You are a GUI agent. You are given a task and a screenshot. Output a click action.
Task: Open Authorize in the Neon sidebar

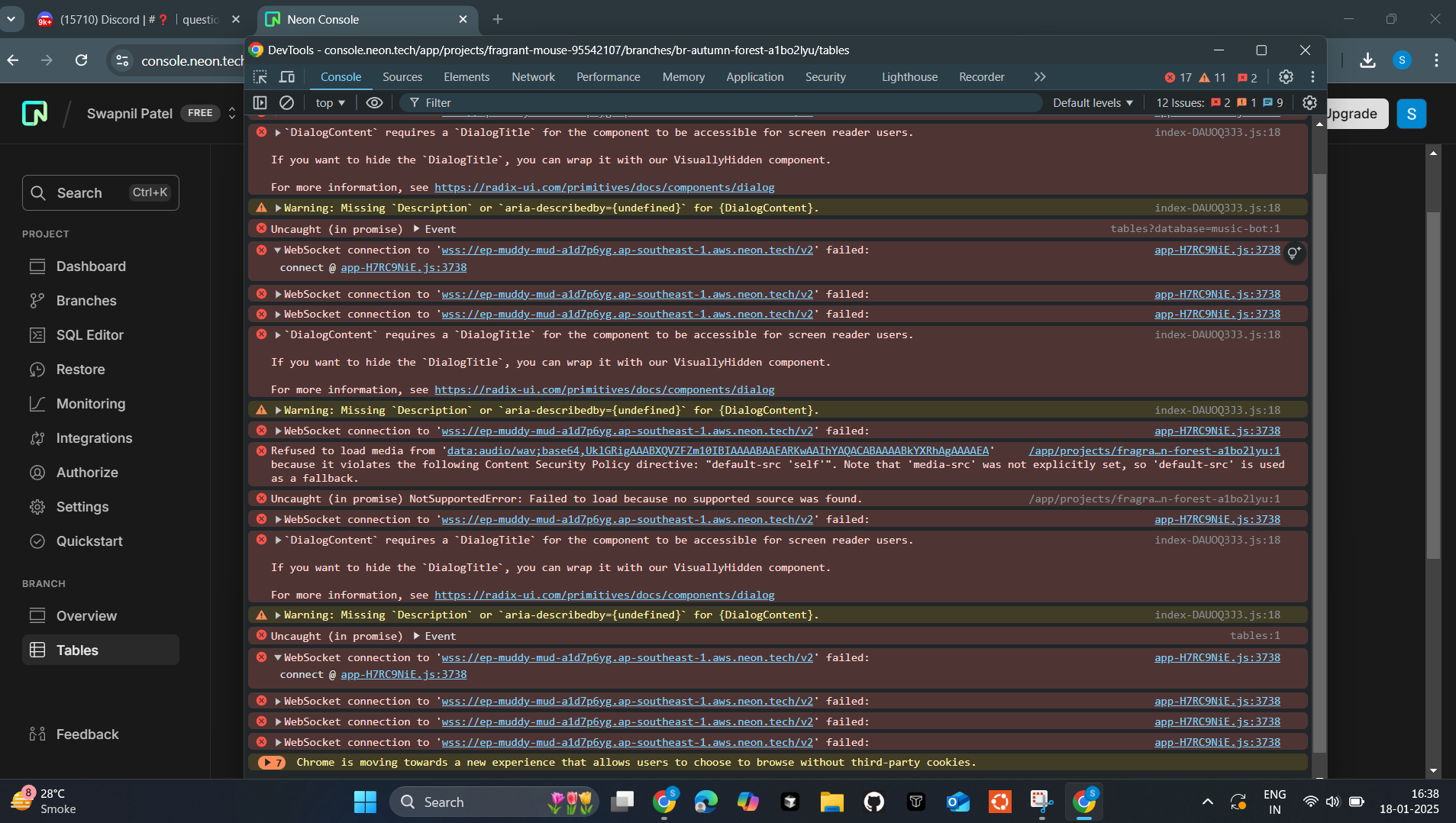point(101,473)
